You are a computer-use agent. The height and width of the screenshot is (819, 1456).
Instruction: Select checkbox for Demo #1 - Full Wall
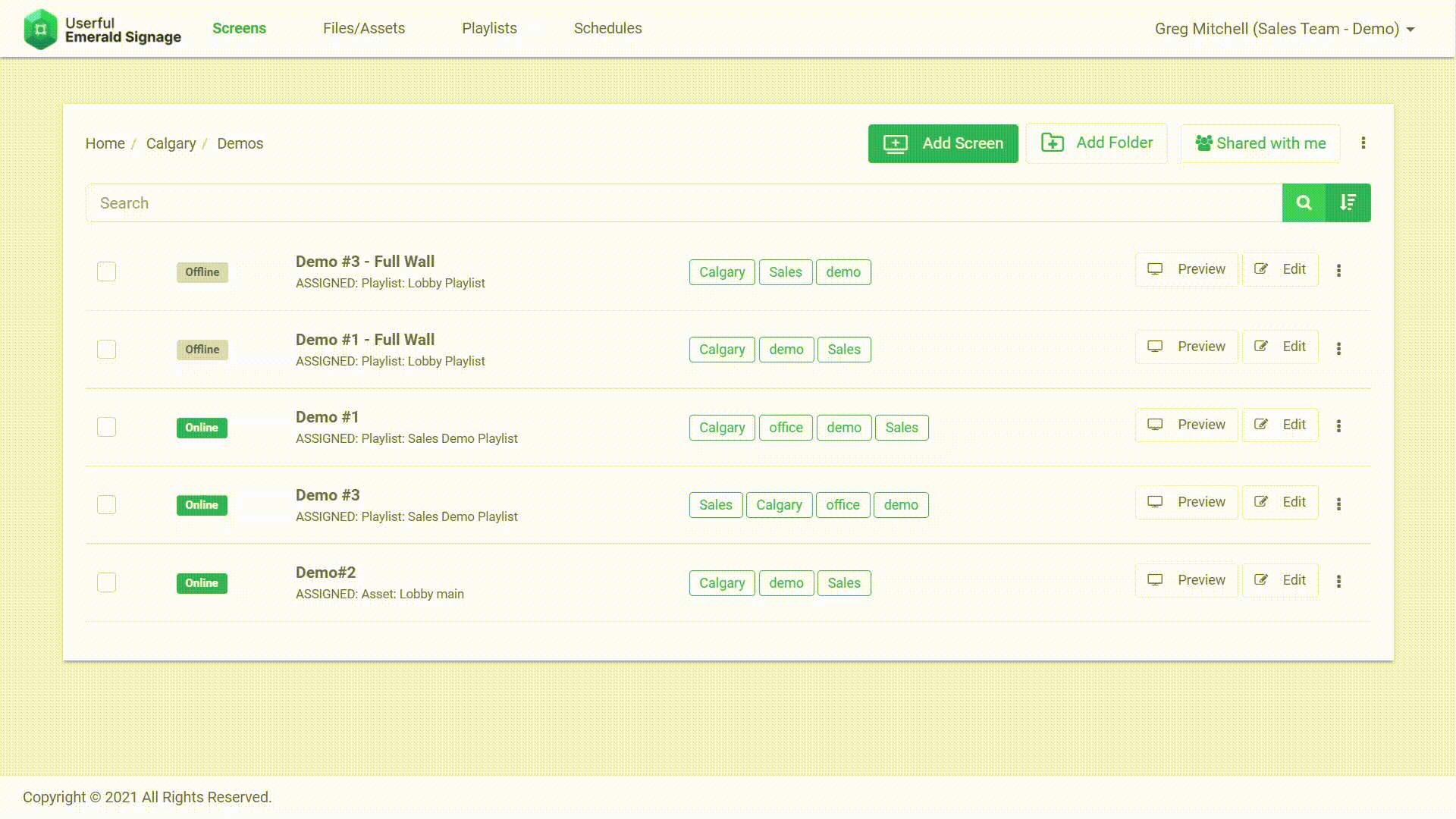pos(106,349)
